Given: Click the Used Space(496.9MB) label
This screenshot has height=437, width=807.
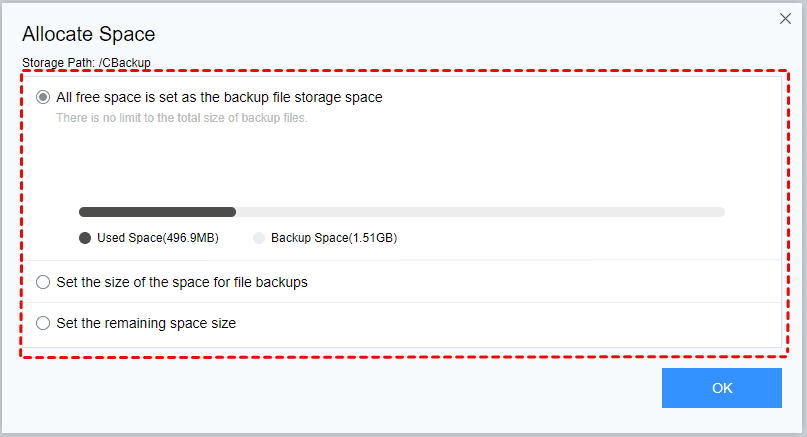Looking at the screenshot, I should [158, 238].
